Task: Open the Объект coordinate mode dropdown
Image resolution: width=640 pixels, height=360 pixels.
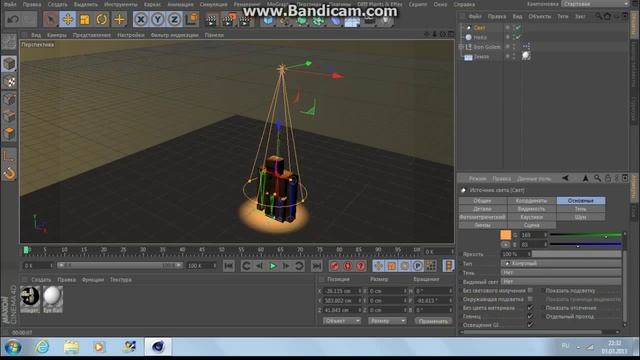Action: coord(342,321)
